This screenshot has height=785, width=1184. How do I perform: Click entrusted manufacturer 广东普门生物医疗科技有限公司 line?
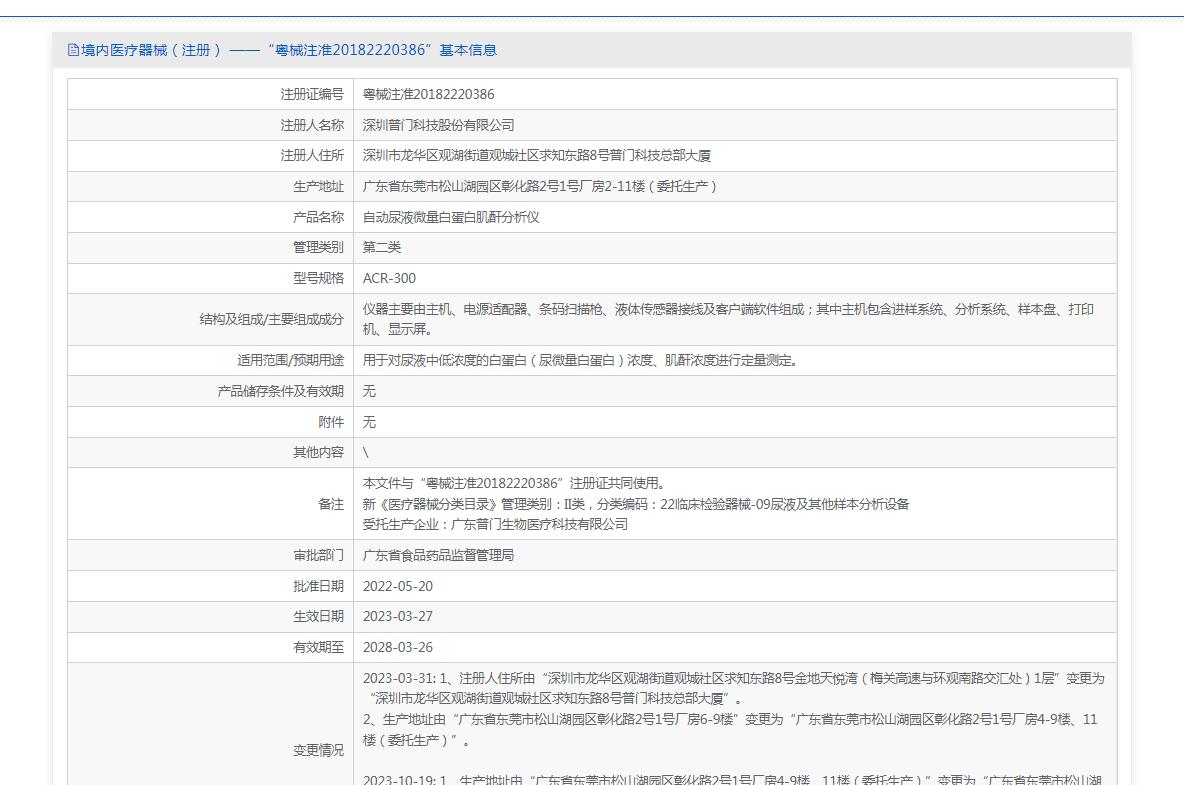click(495, 524)
